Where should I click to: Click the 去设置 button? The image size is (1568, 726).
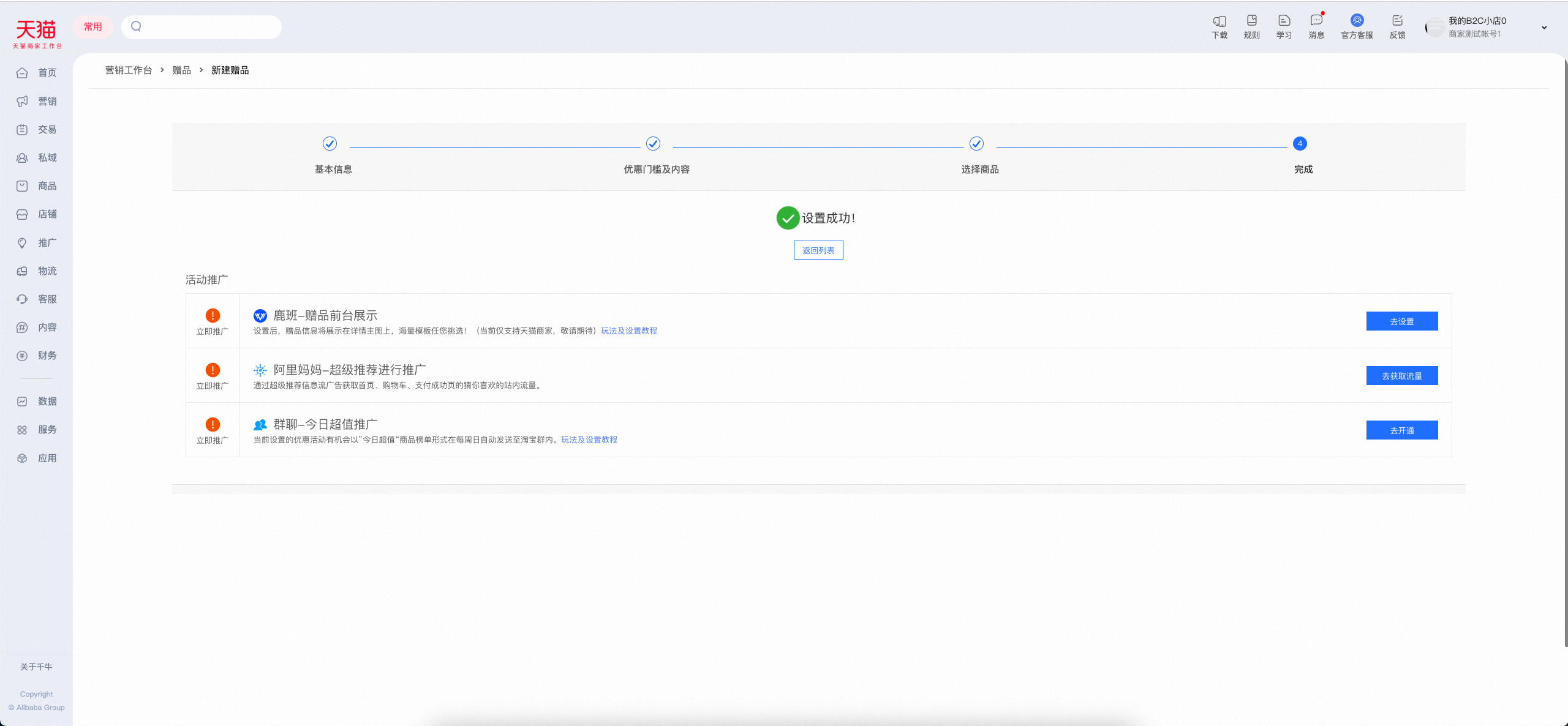pos(1402,321)
